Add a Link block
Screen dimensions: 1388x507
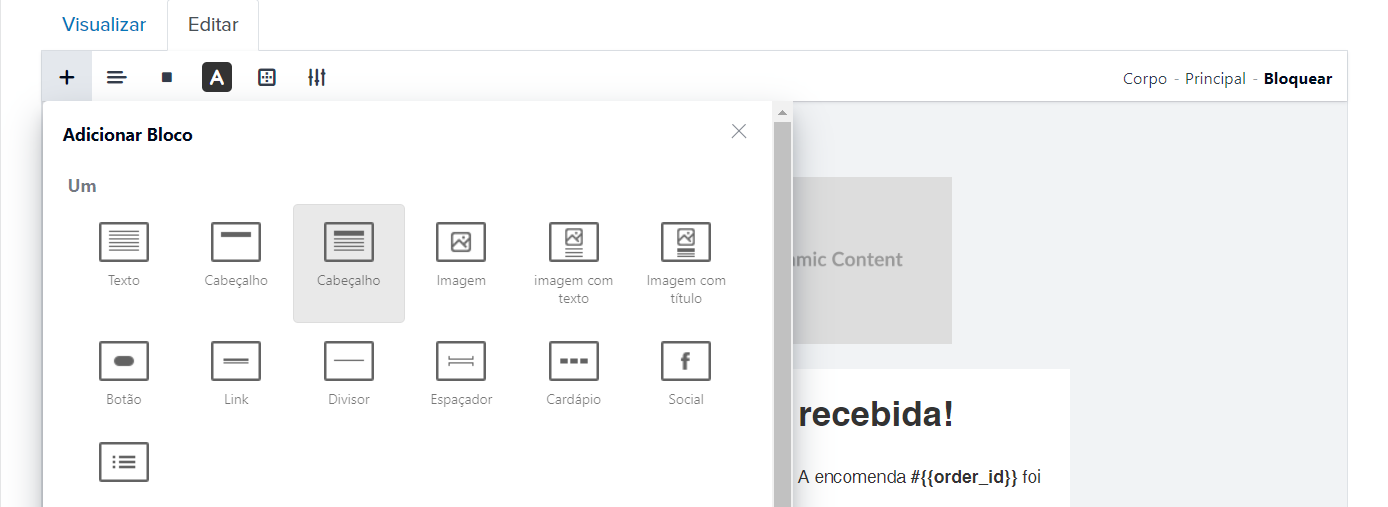click(236, 373)
